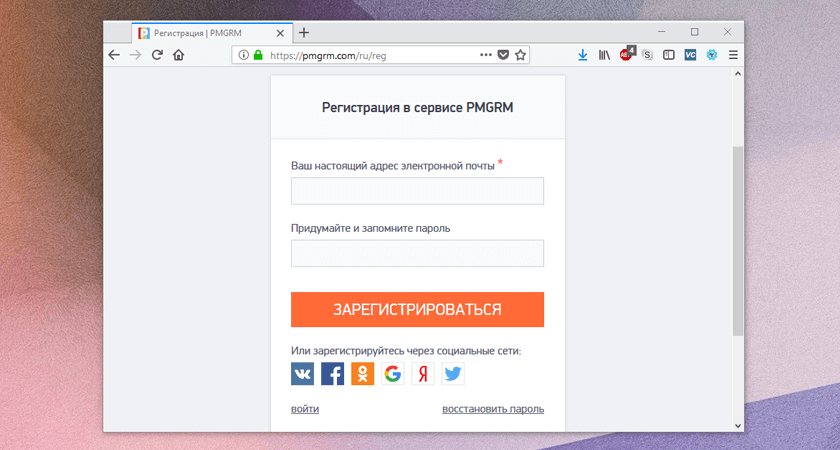Register via Odnoklassniki icon

click(x=363, y=374)
